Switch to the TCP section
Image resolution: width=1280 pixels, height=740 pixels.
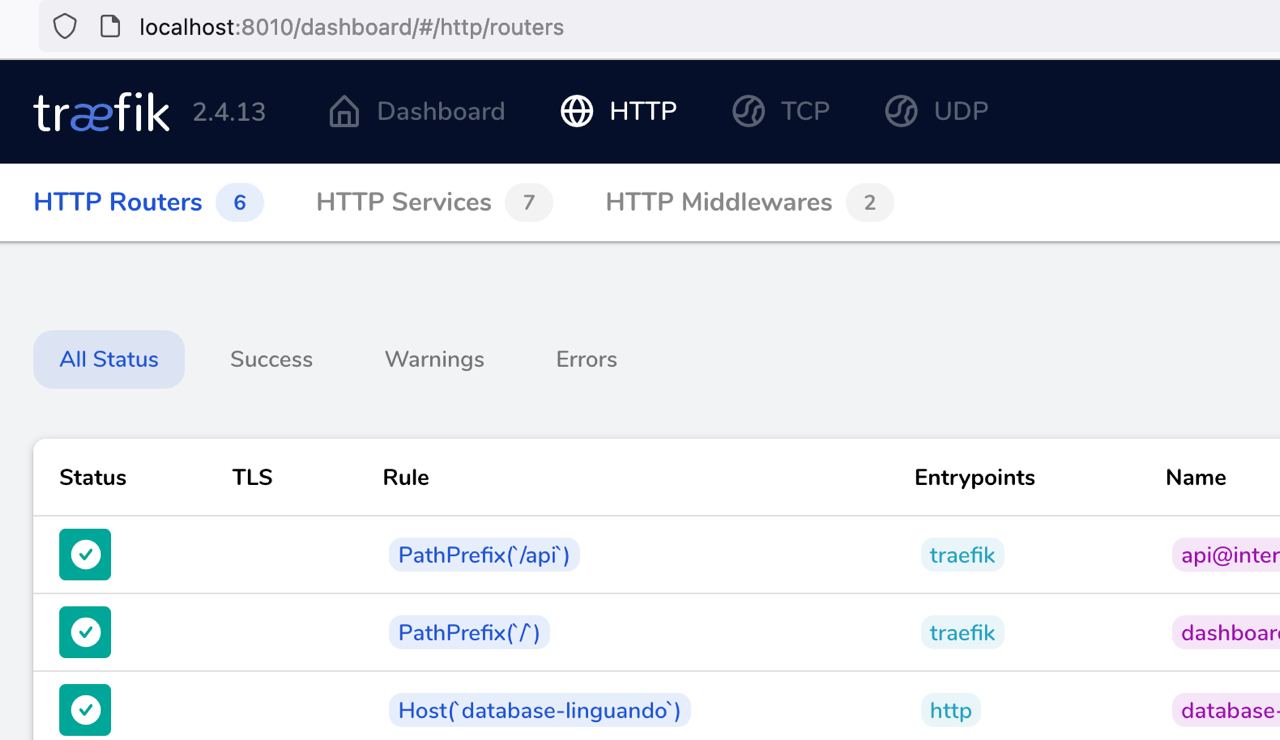click(x=781, y=111)
